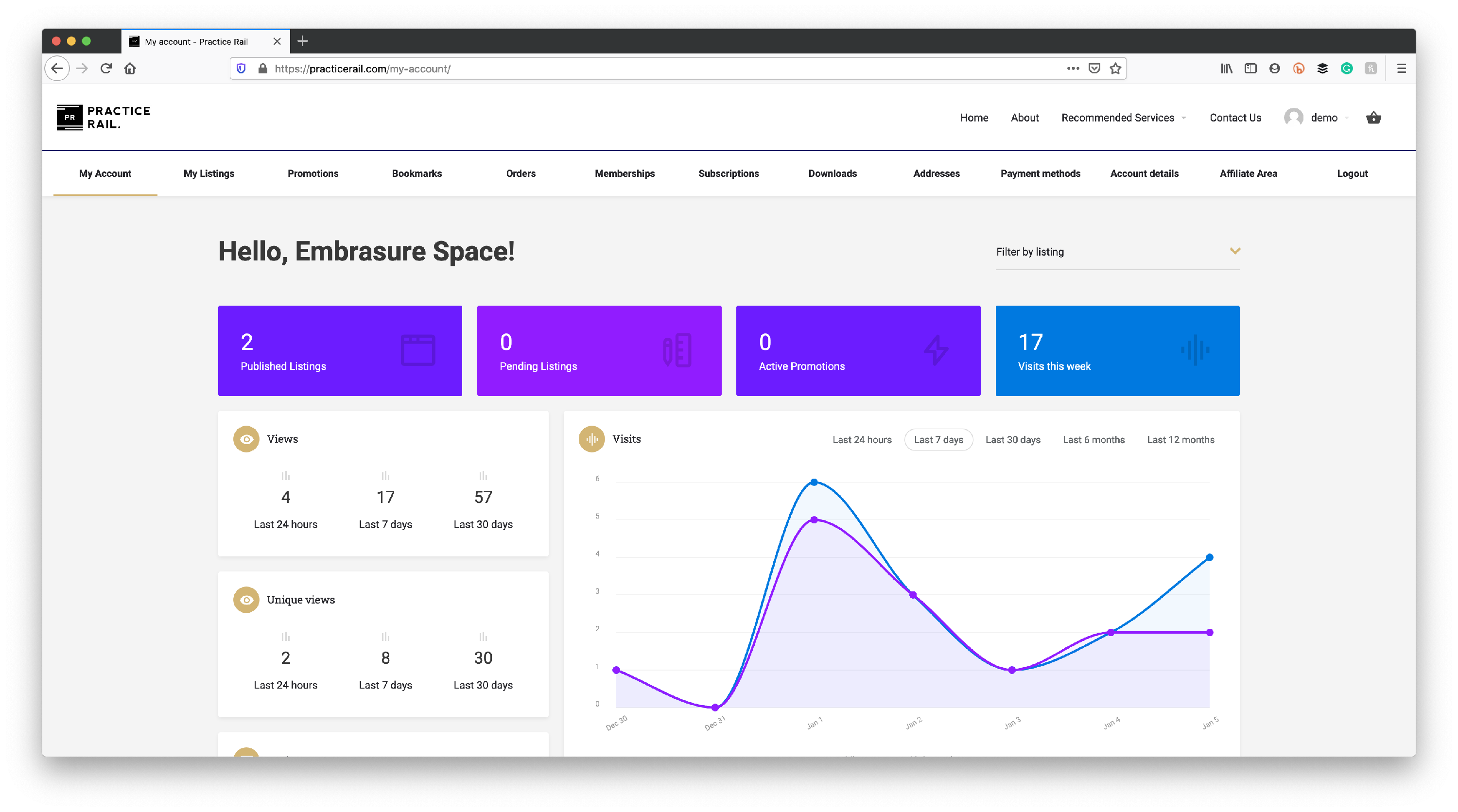
Task: Open the Affiliate Area tab
Action: tap(1248, 173)
